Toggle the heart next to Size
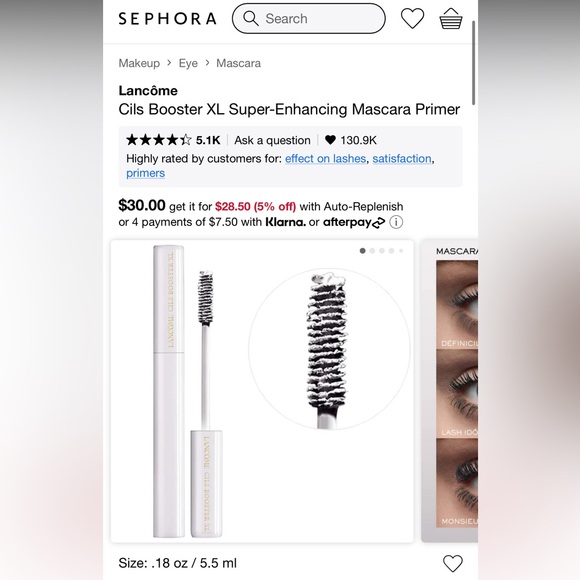This screenshot has width=580, height=580. click(x=453, y=563)
